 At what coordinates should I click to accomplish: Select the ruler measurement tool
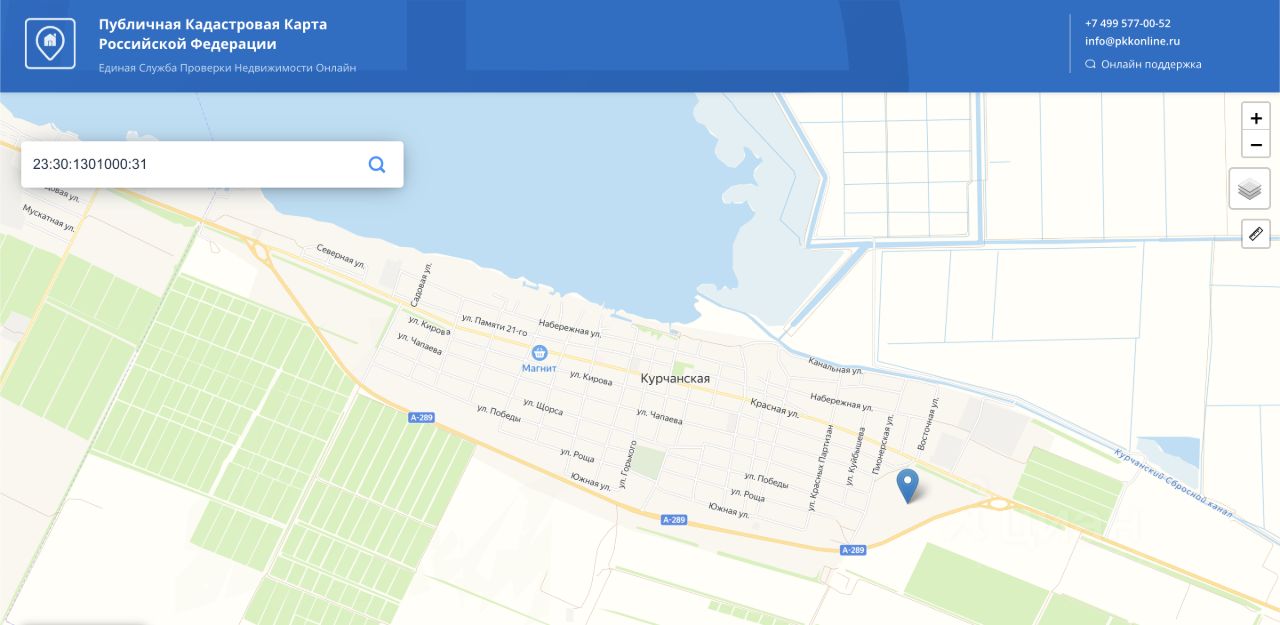coord(1256,234)
